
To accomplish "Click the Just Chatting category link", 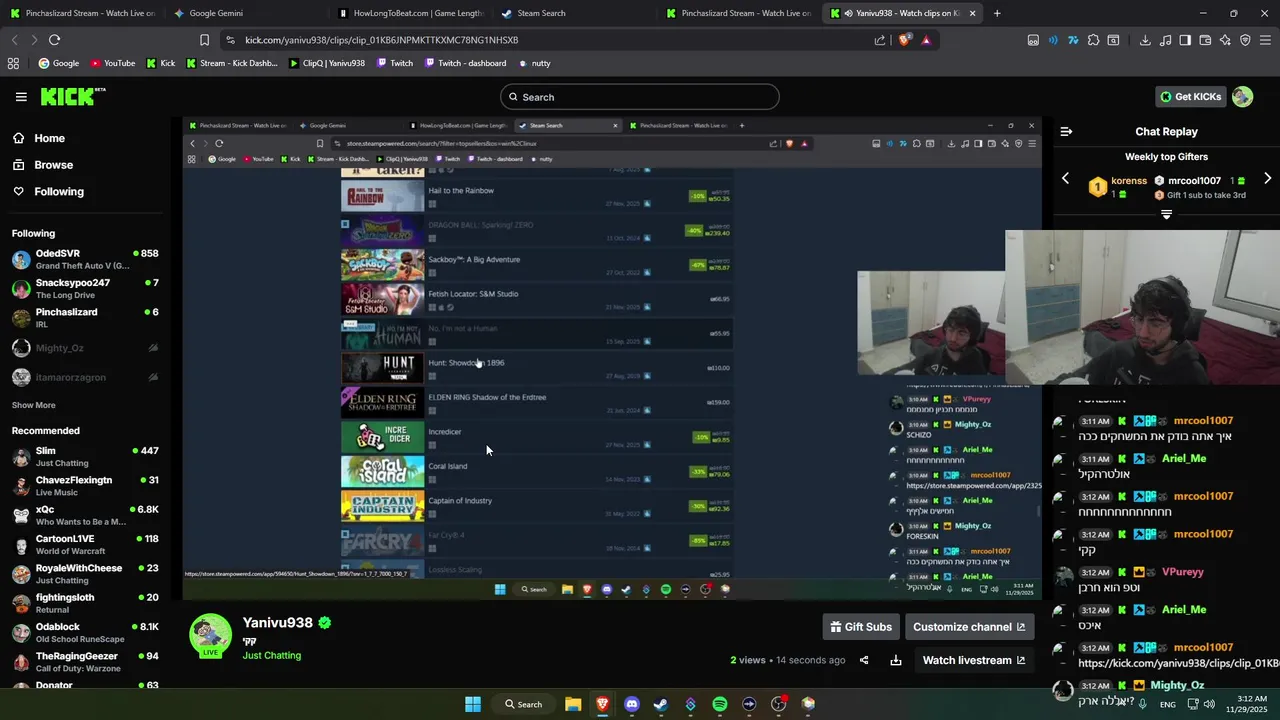I will (x=271, y=656).
